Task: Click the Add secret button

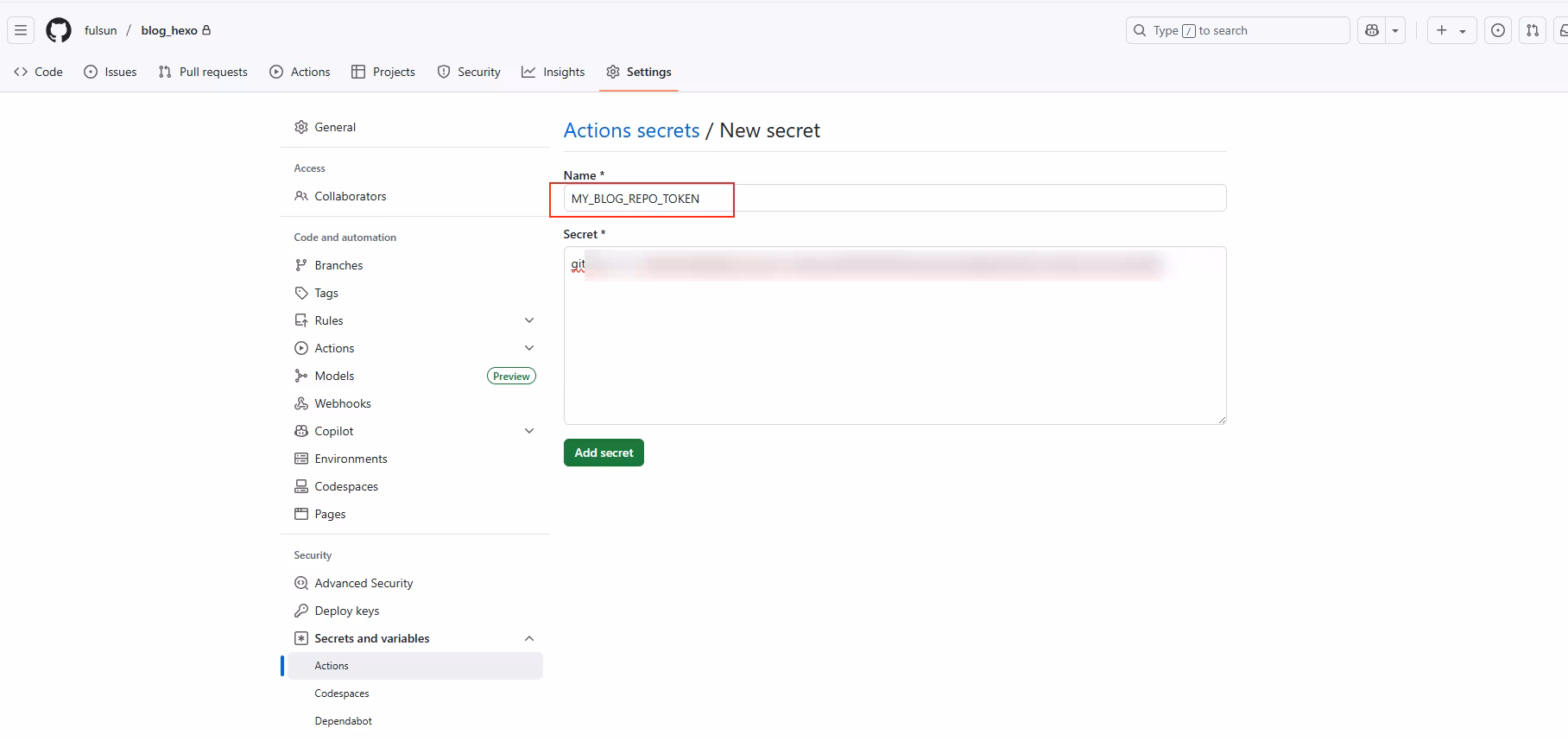Action: point(604,453)
